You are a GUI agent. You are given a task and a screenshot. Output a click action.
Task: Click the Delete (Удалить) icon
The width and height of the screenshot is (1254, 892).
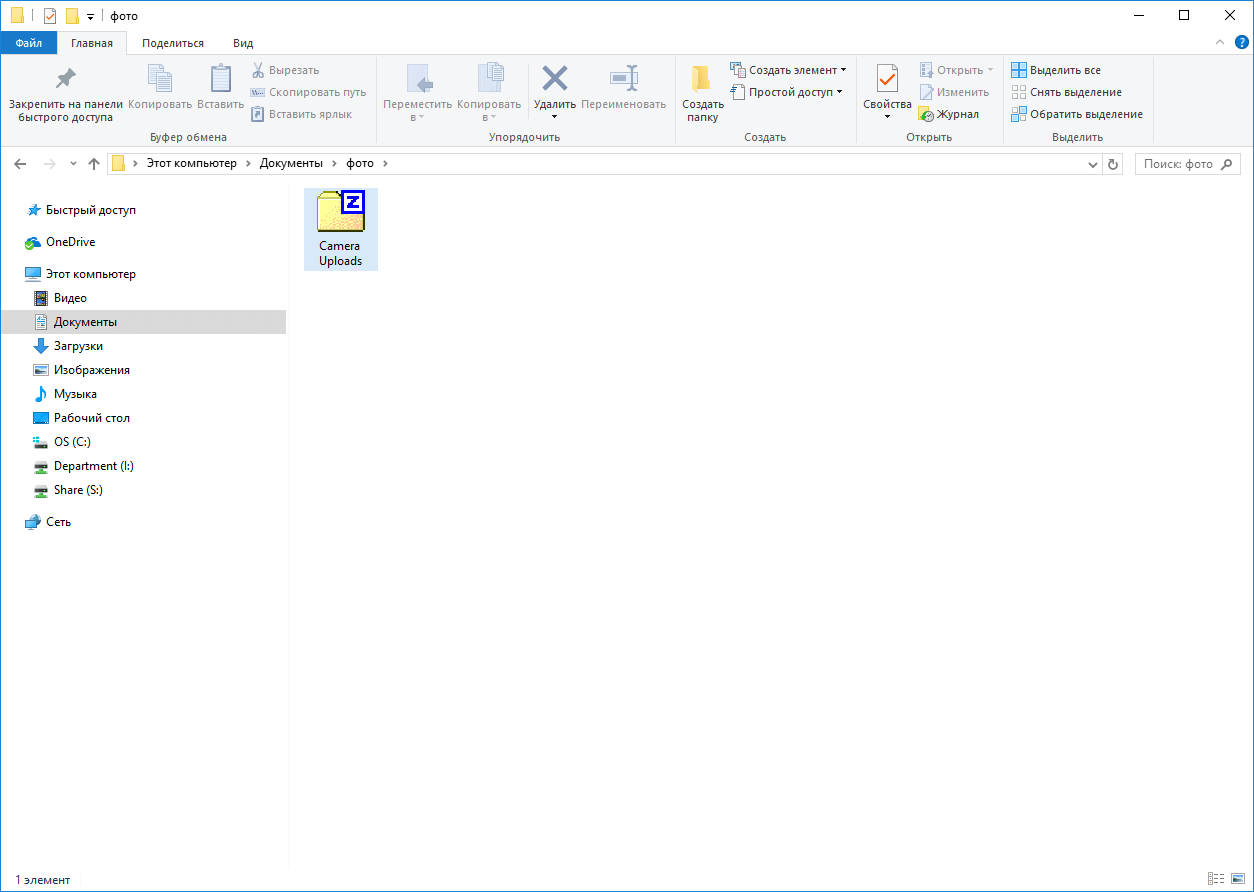pyautogui.click(x=554, y=80)
